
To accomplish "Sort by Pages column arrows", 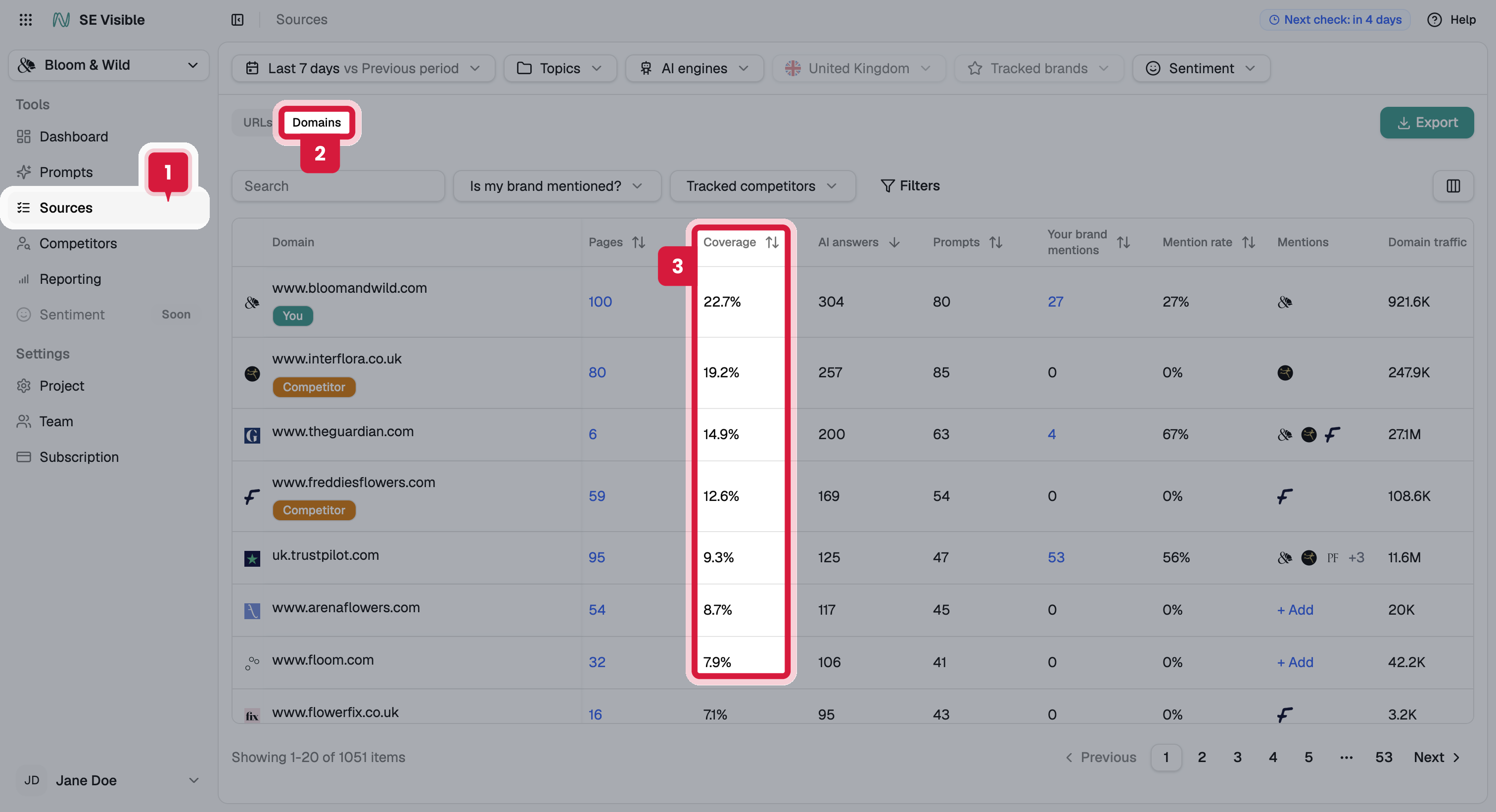I will coord(639,242).
